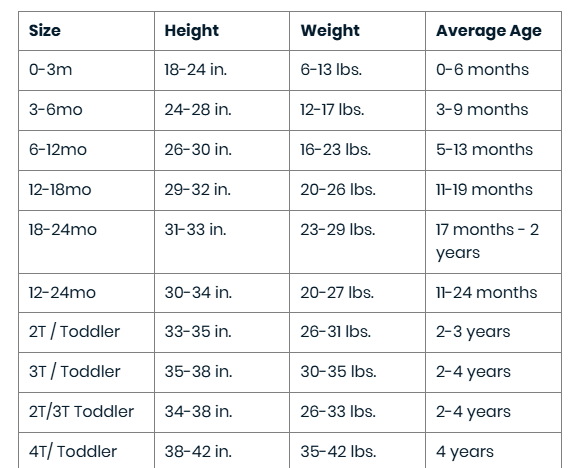Select the 6-12mo size cell
588x468 pixels.
(86, 150)
